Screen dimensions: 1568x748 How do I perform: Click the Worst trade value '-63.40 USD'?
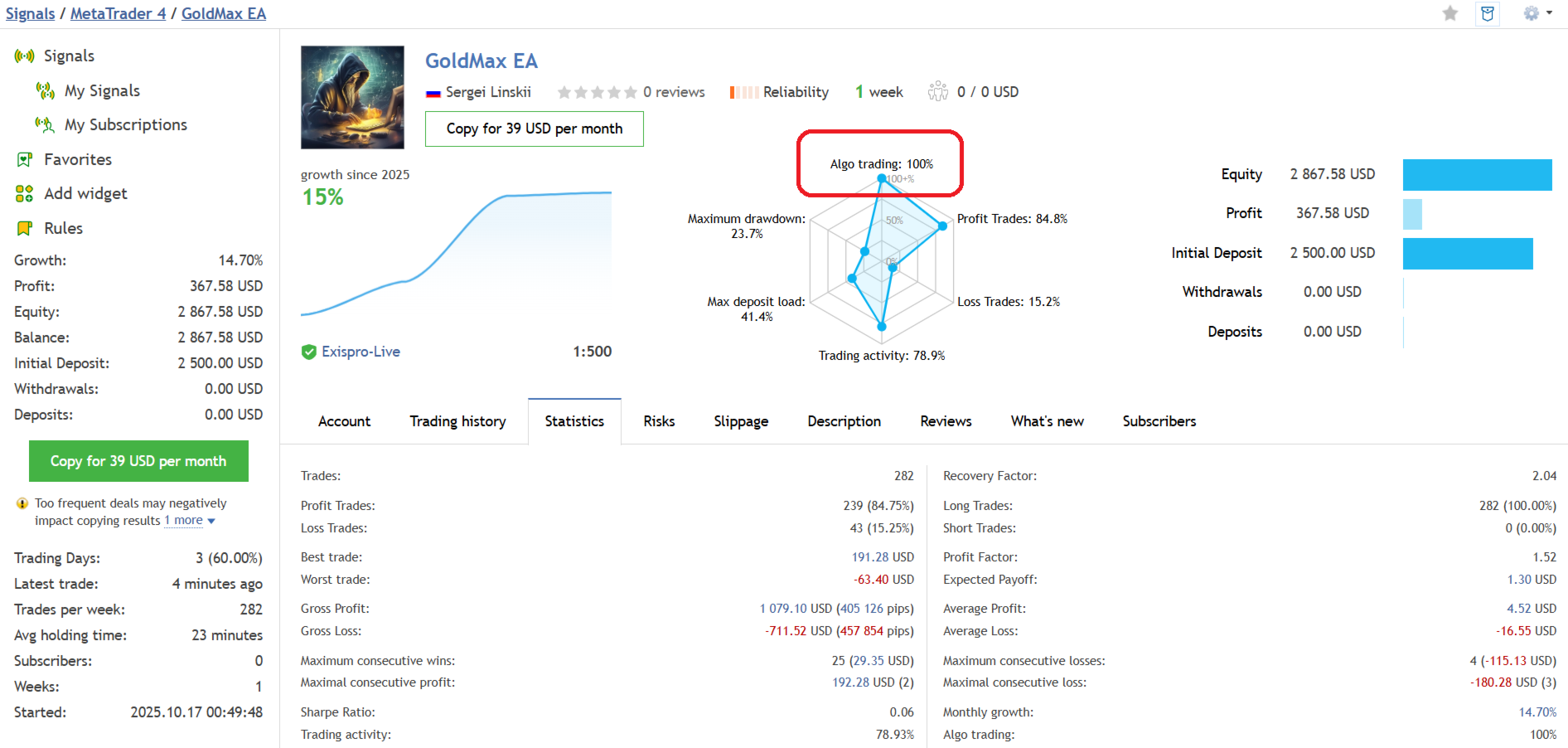(883, 580)
